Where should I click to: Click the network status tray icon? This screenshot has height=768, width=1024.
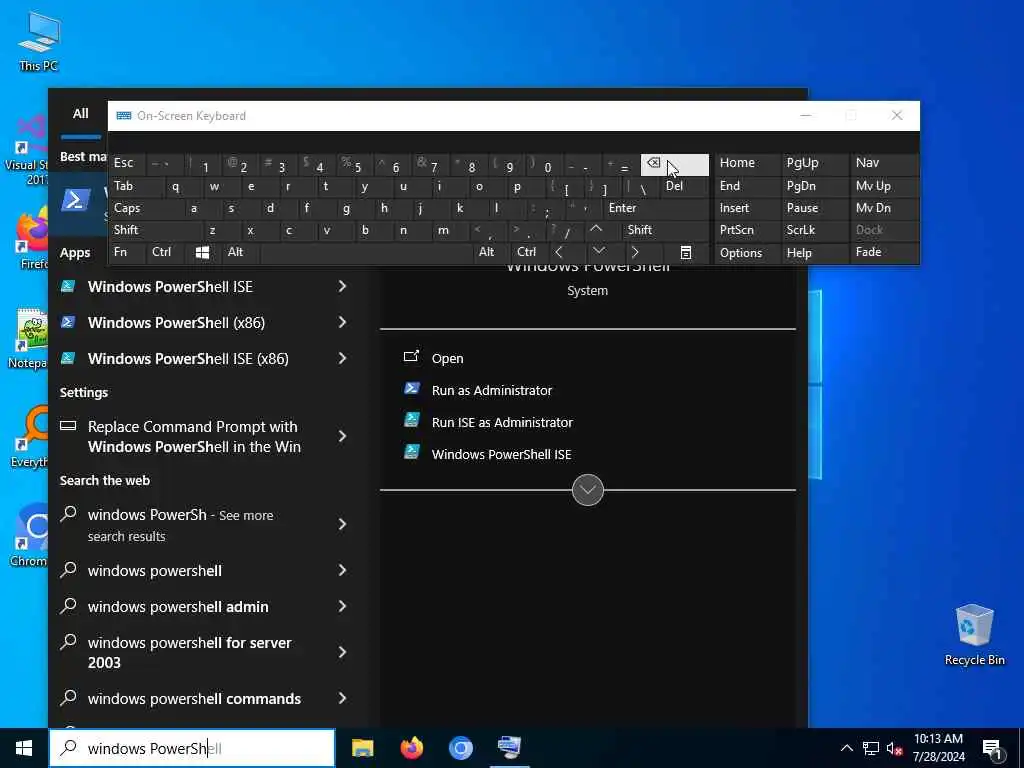point(871,748)
